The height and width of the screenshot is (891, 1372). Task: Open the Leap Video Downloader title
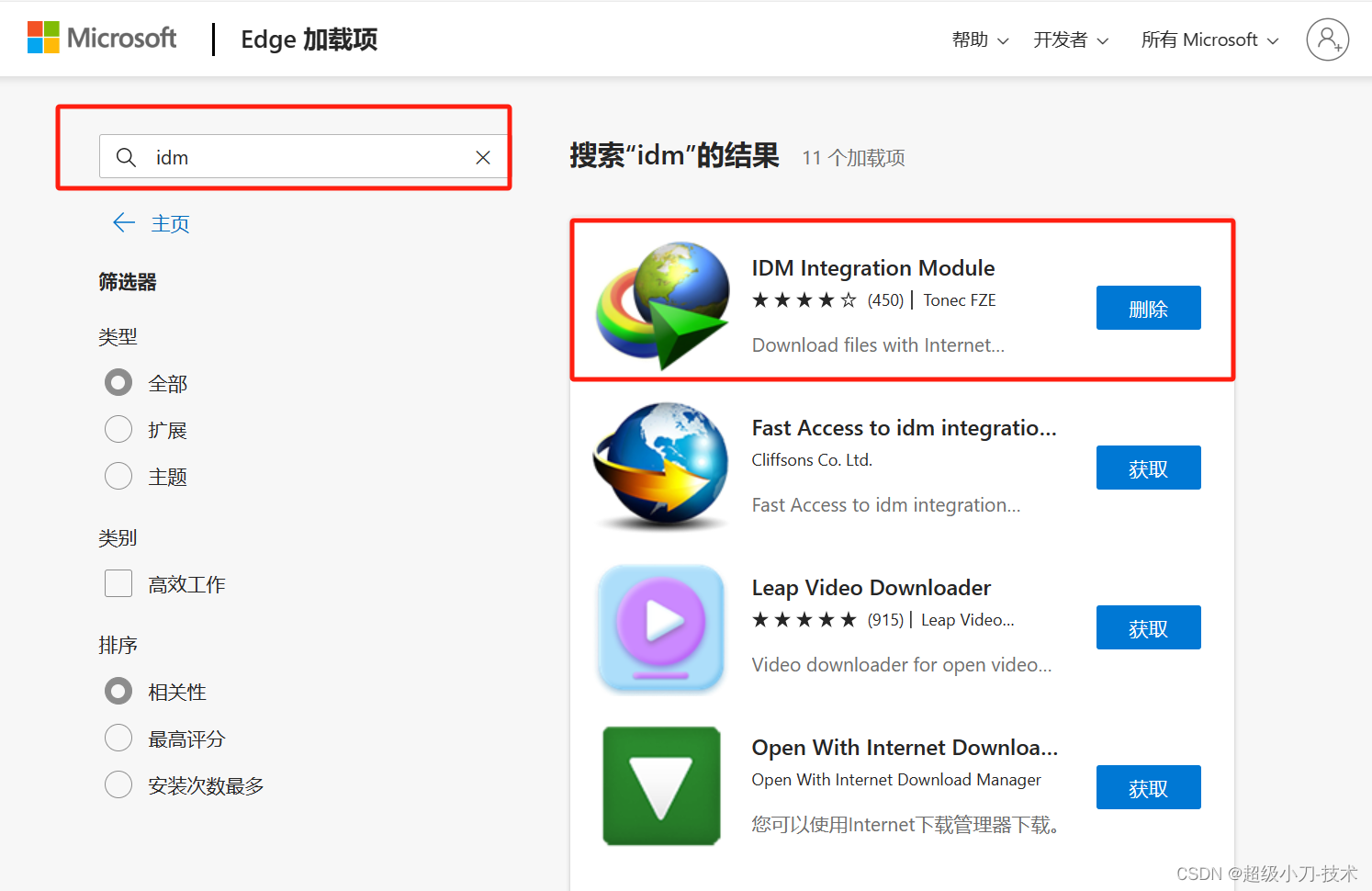872,588
